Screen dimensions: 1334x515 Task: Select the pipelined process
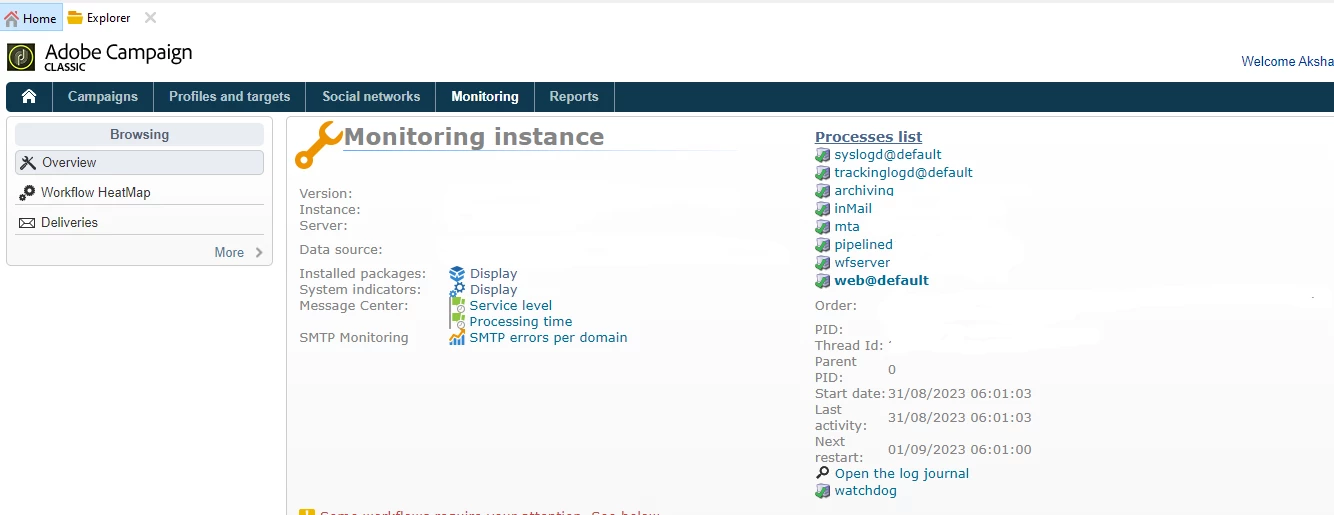tap(864, 245)
